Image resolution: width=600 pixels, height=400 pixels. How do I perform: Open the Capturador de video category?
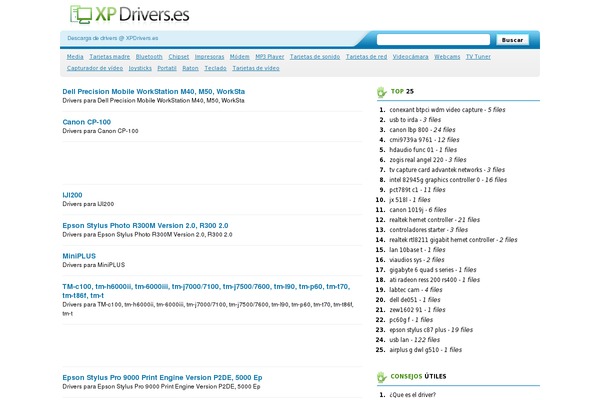(95, 68)
